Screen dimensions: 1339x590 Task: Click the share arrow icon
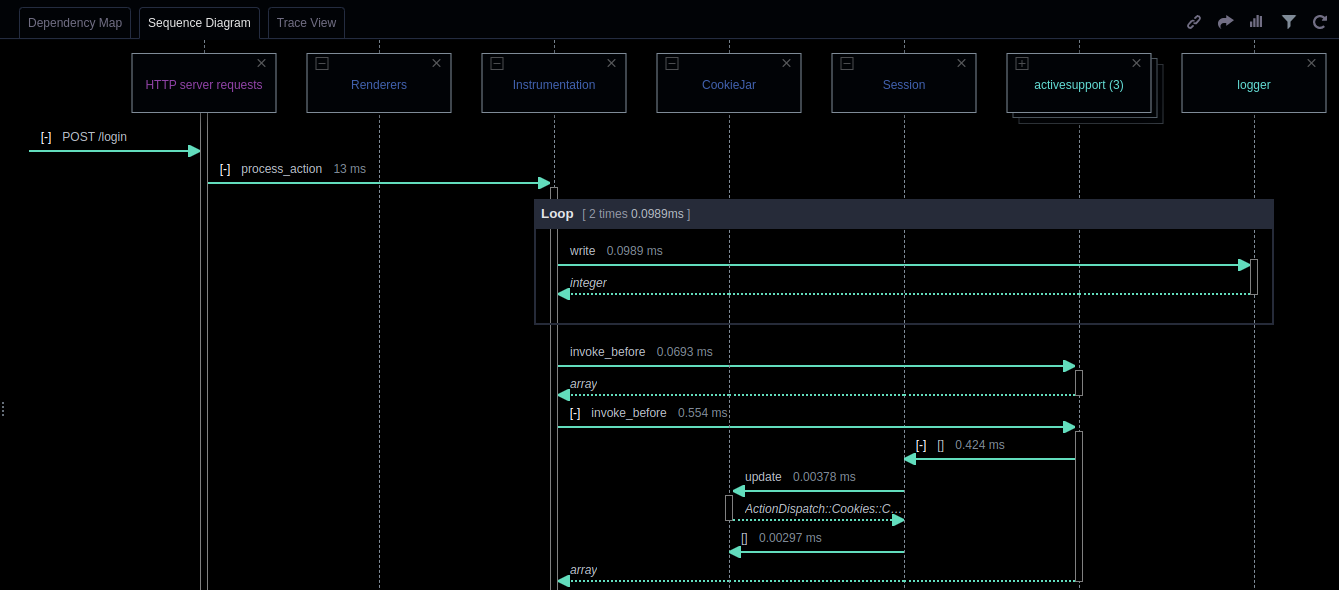click(x=1225, y=22)
